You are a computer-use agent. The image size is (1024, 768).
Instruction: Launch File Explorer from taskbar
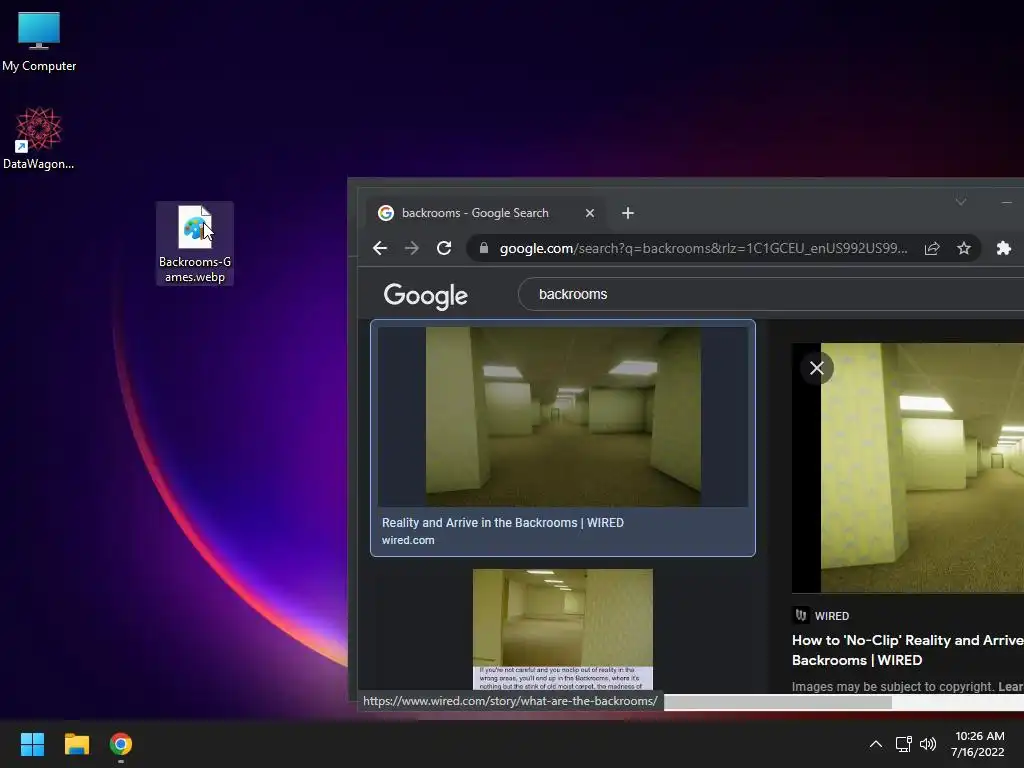pyautogui.click(x=76, y=744)
